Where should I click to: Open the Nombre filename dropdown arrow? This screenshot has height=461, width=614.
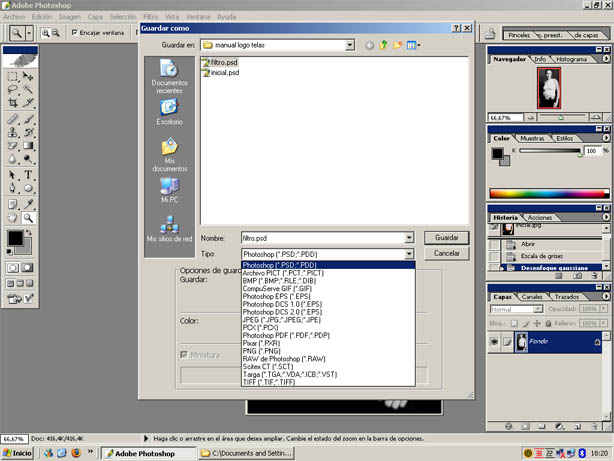coord(409,238)
